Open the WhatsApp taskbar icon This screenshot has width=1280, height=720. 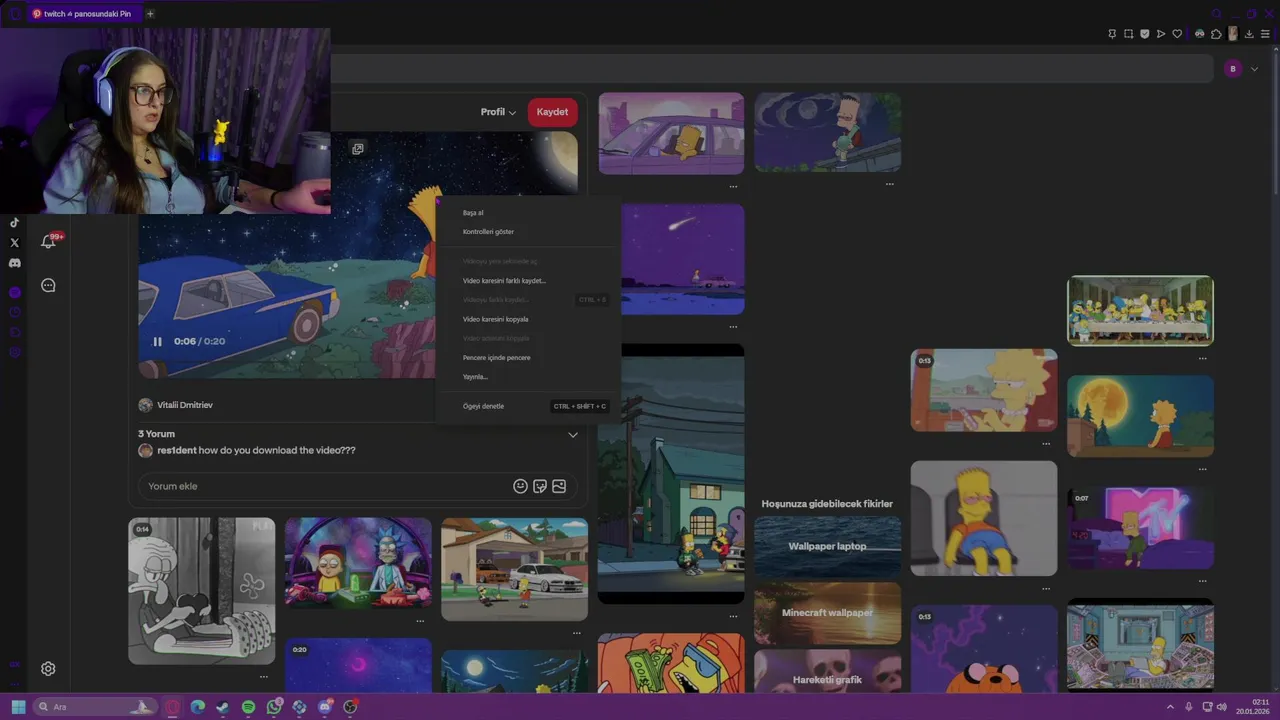[274, 707]
